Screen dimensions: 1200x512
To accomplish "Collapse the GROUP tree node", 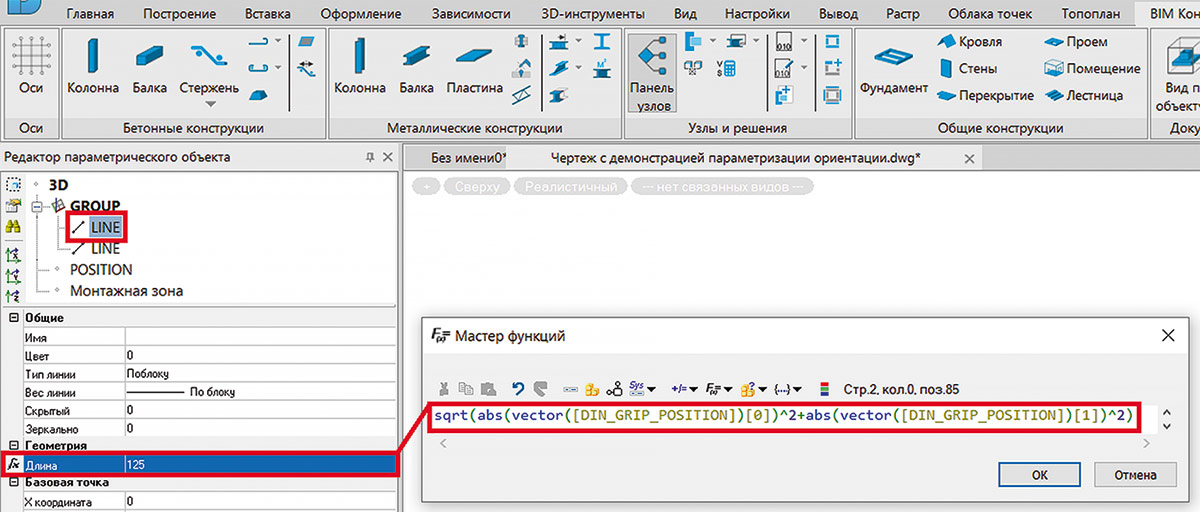I will pos(39,207).
